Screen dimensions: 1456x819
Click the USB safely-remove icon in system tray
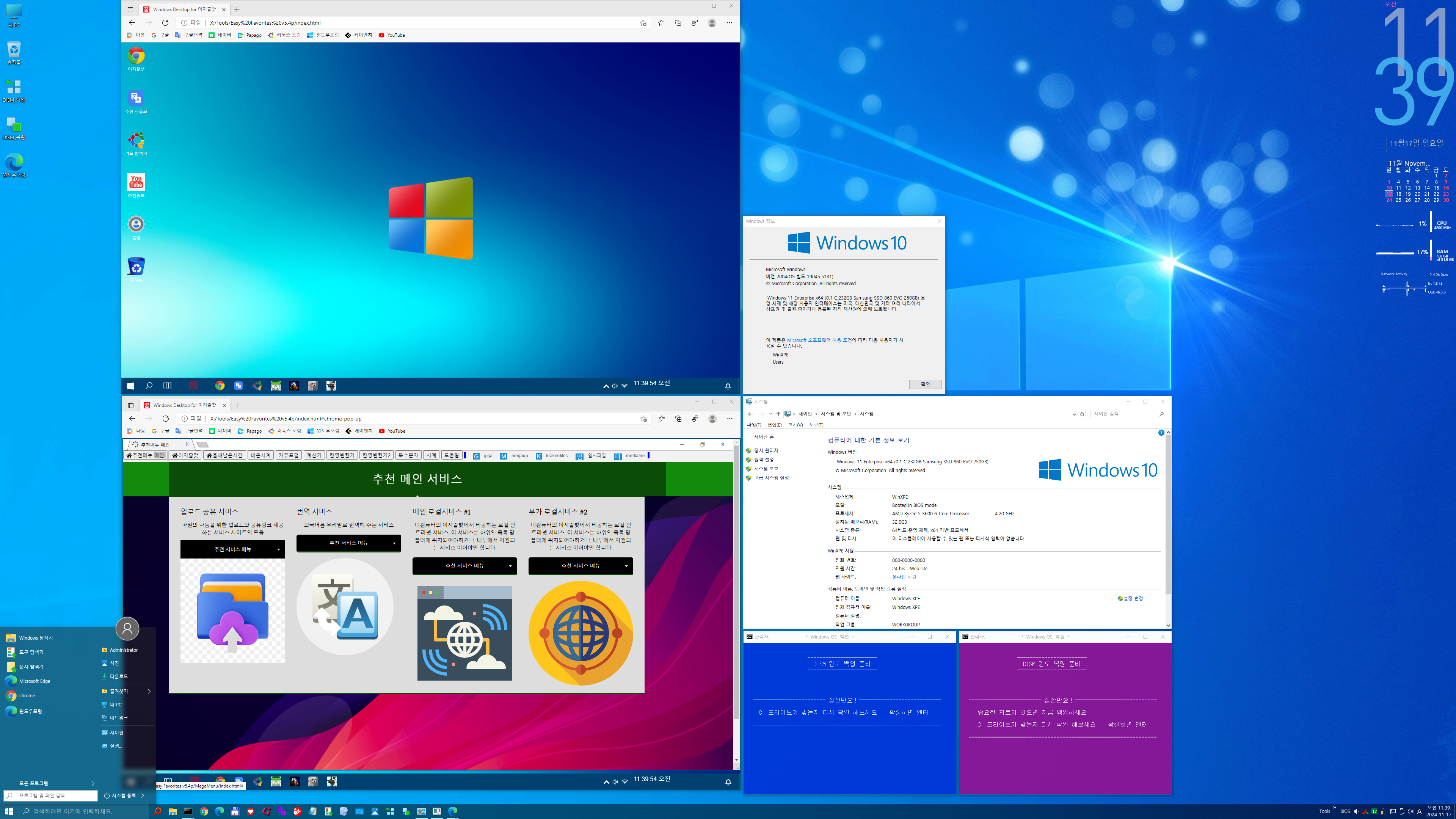point(1401,812)
